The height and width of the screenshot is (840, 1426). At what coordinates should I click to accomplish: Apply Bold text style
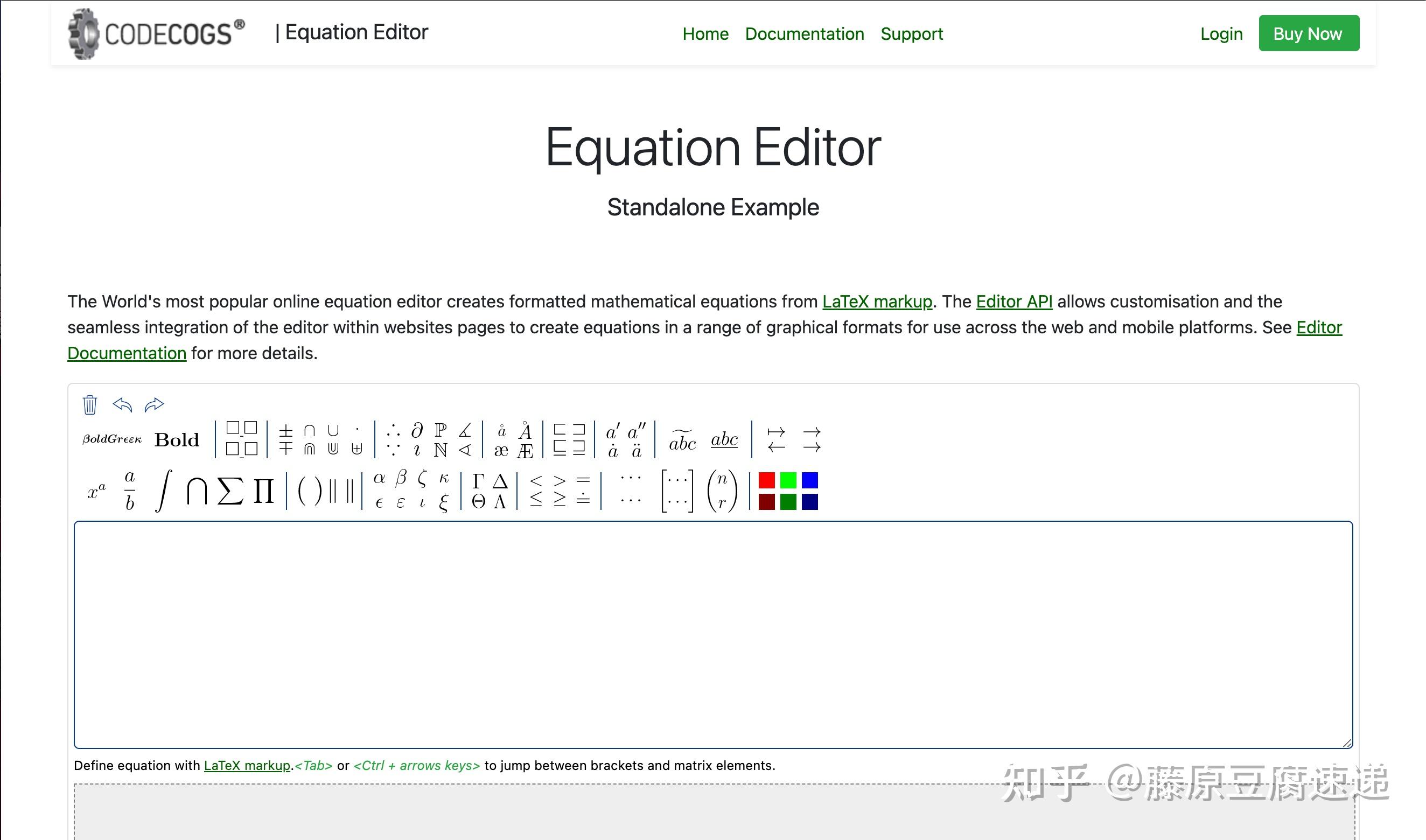[x=177, y=440]
